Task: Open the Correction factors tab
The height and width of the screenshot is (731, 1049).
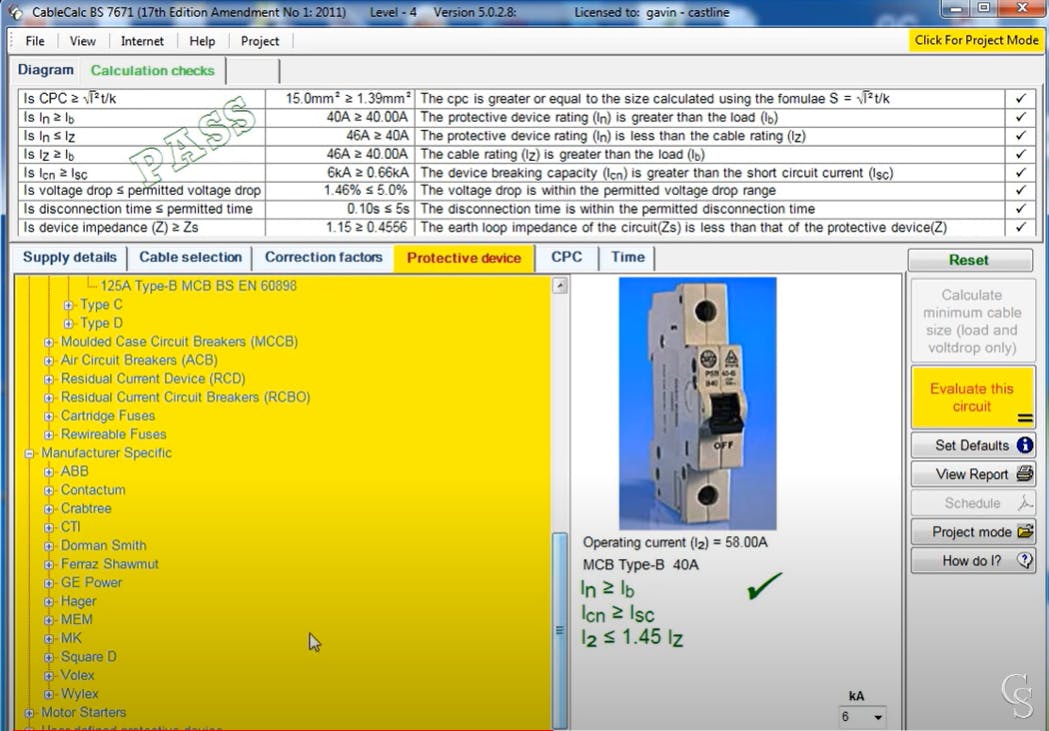Action: click(324, 257)
